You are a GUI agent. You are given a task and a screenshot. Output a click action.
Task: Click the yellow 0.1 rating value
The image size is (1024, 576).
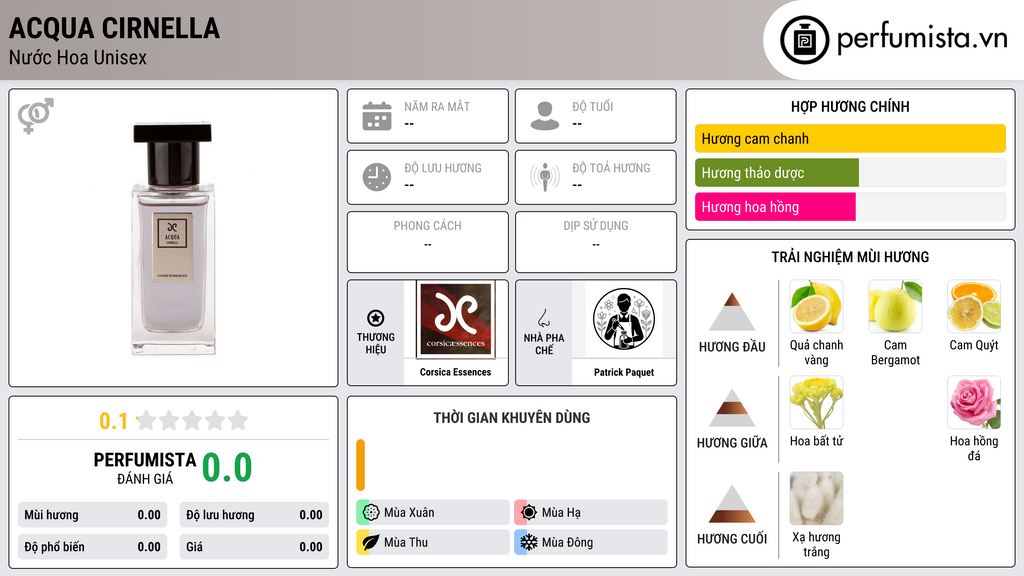click(114, 421)
